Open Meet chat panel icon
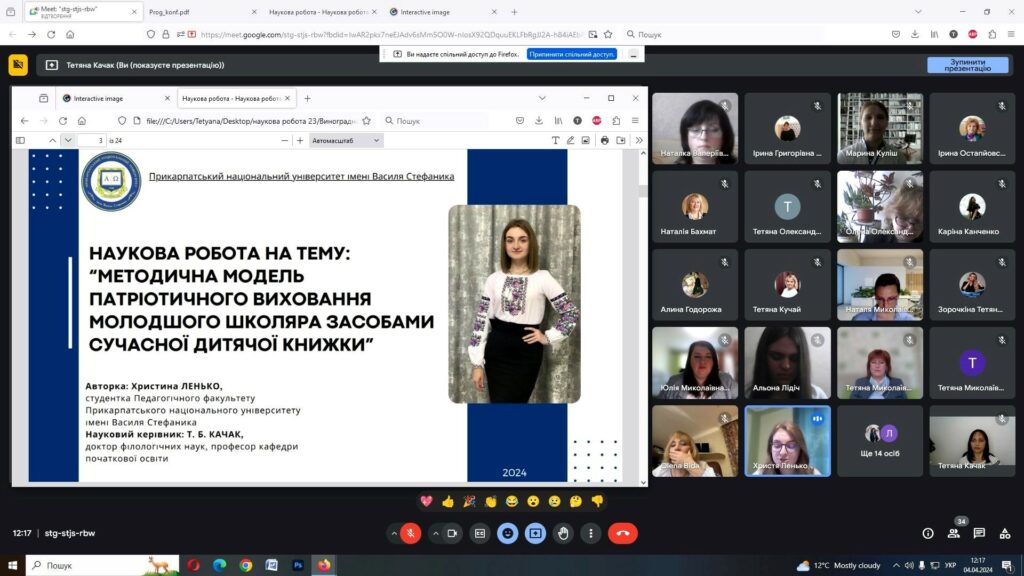The image size is (1024, 576). click(979, 534)
